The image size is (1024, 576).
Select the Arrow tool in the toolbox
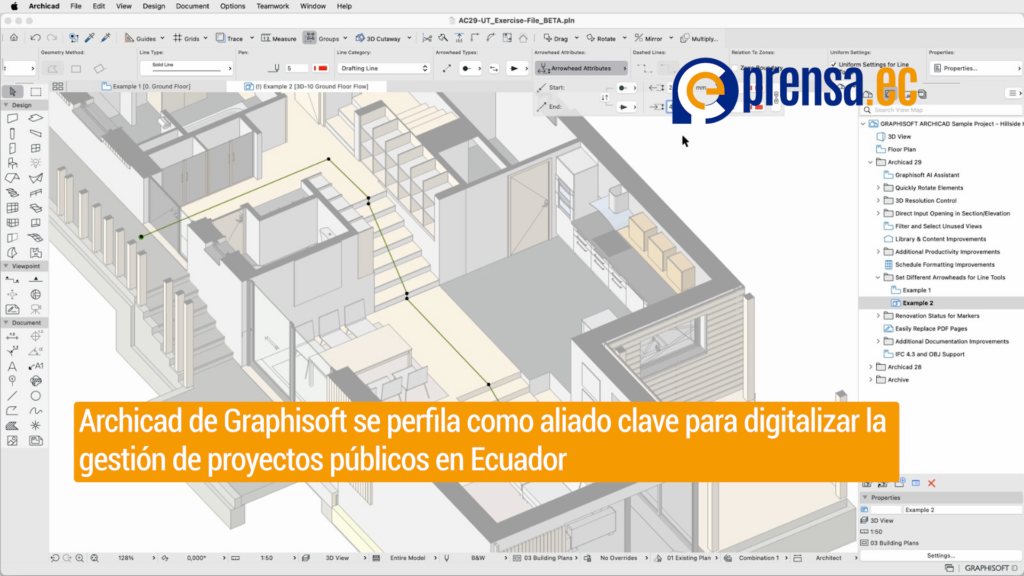tap(12, 91)
